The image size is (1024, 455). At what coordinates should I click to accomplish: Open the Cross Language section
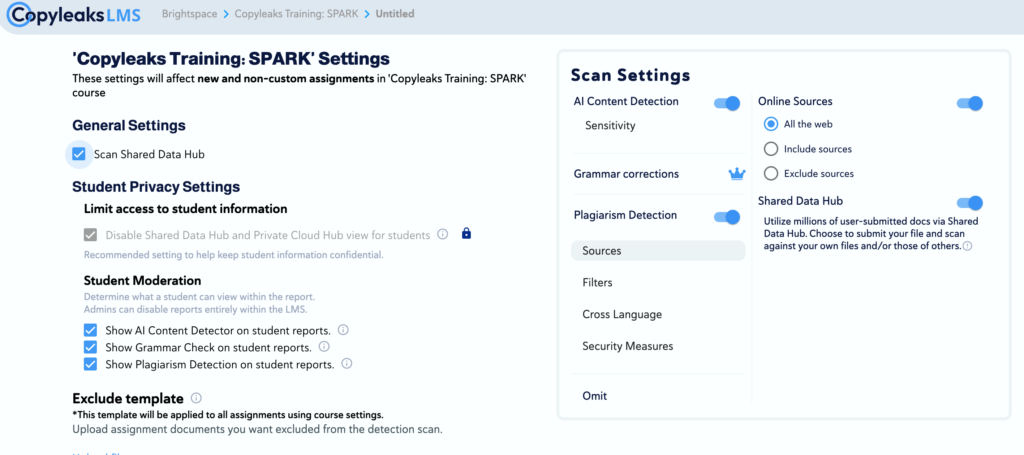[x=621, y=315]
